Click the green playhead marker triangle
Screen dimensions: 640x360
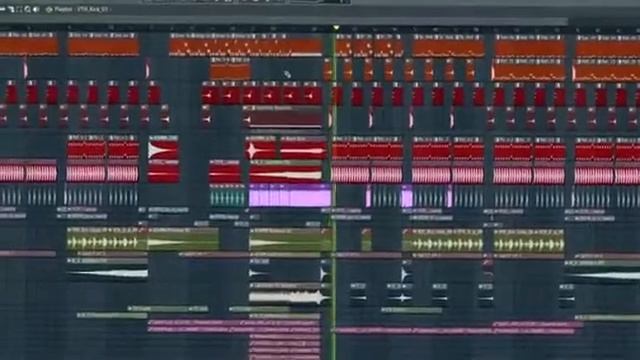coord(336,27)
